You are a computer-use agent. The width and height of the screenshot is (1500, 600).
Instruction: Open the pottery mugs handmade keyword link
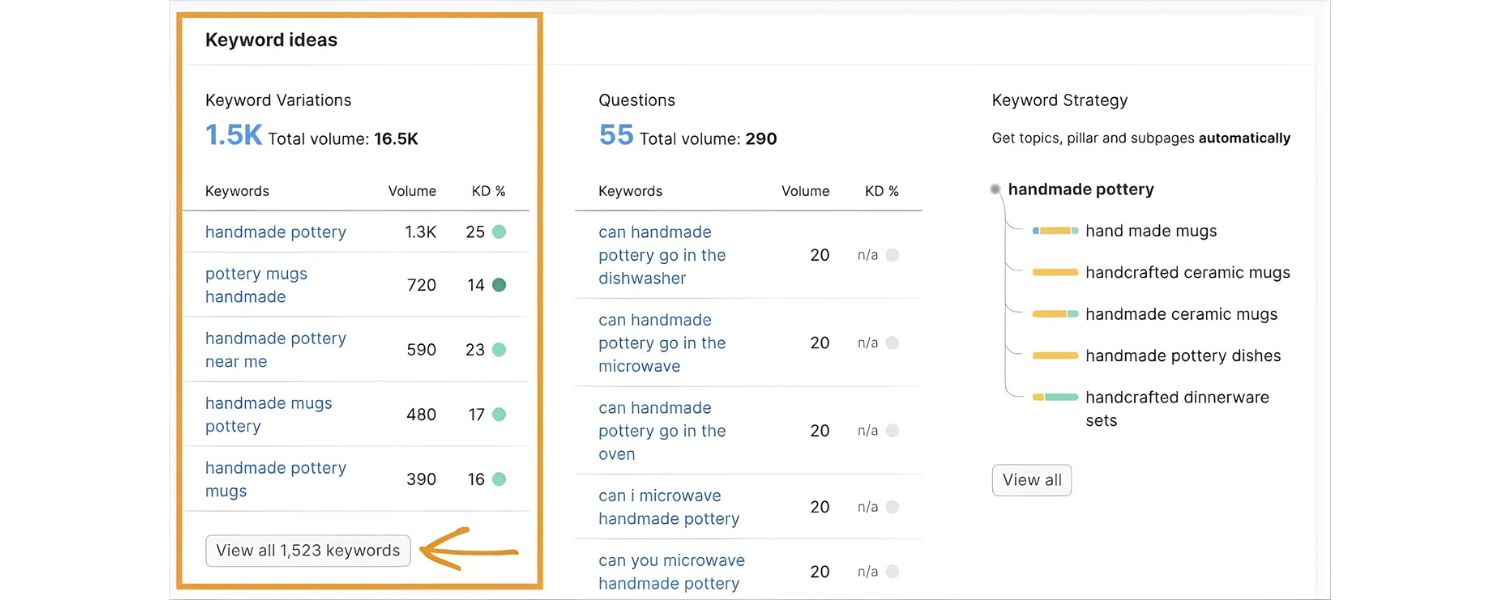point(256,285)
